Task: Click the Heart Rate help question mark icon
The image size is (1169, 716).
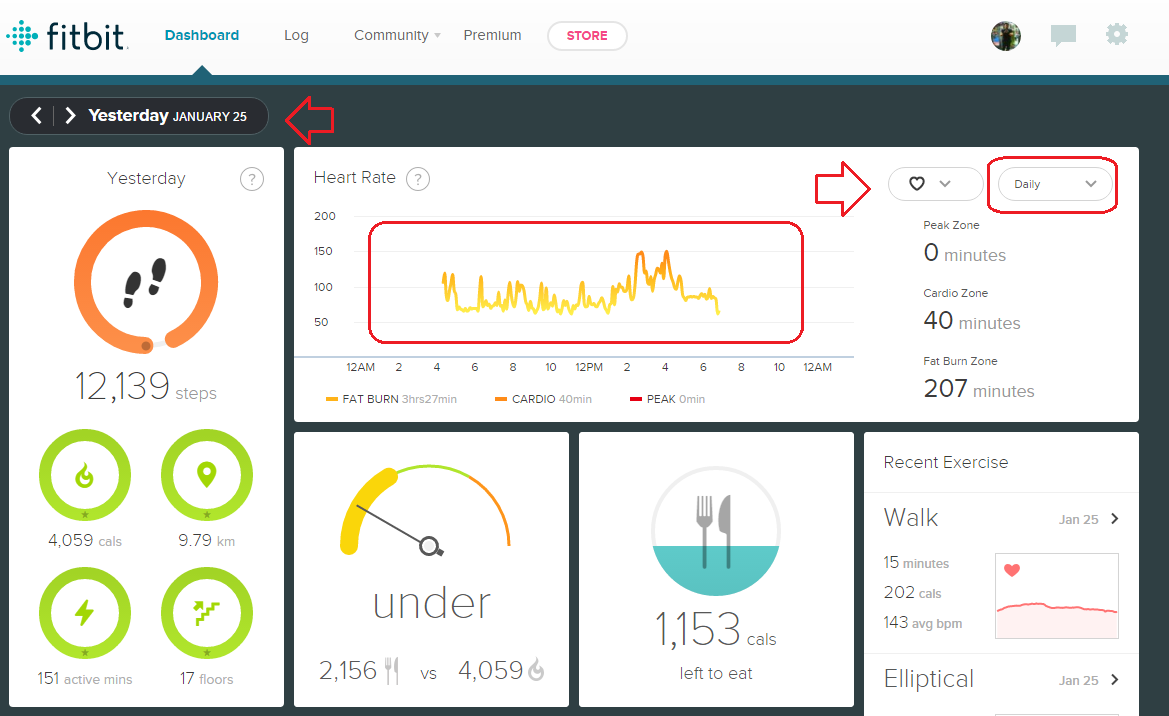Action: coord(417,178)
